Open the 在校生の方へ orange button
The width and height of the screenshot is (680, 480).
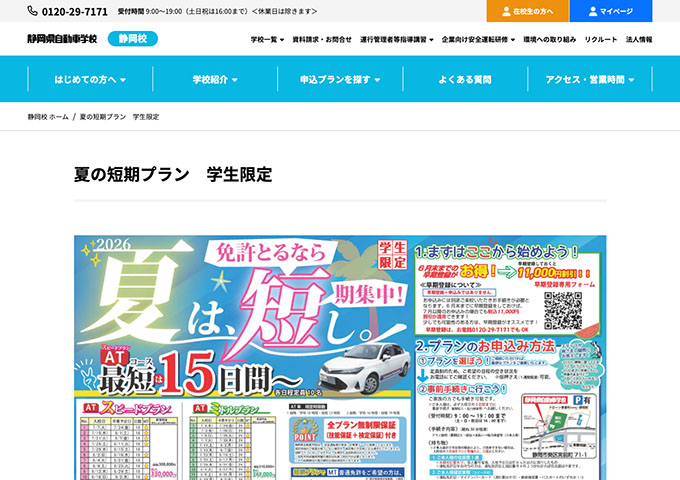528,11
